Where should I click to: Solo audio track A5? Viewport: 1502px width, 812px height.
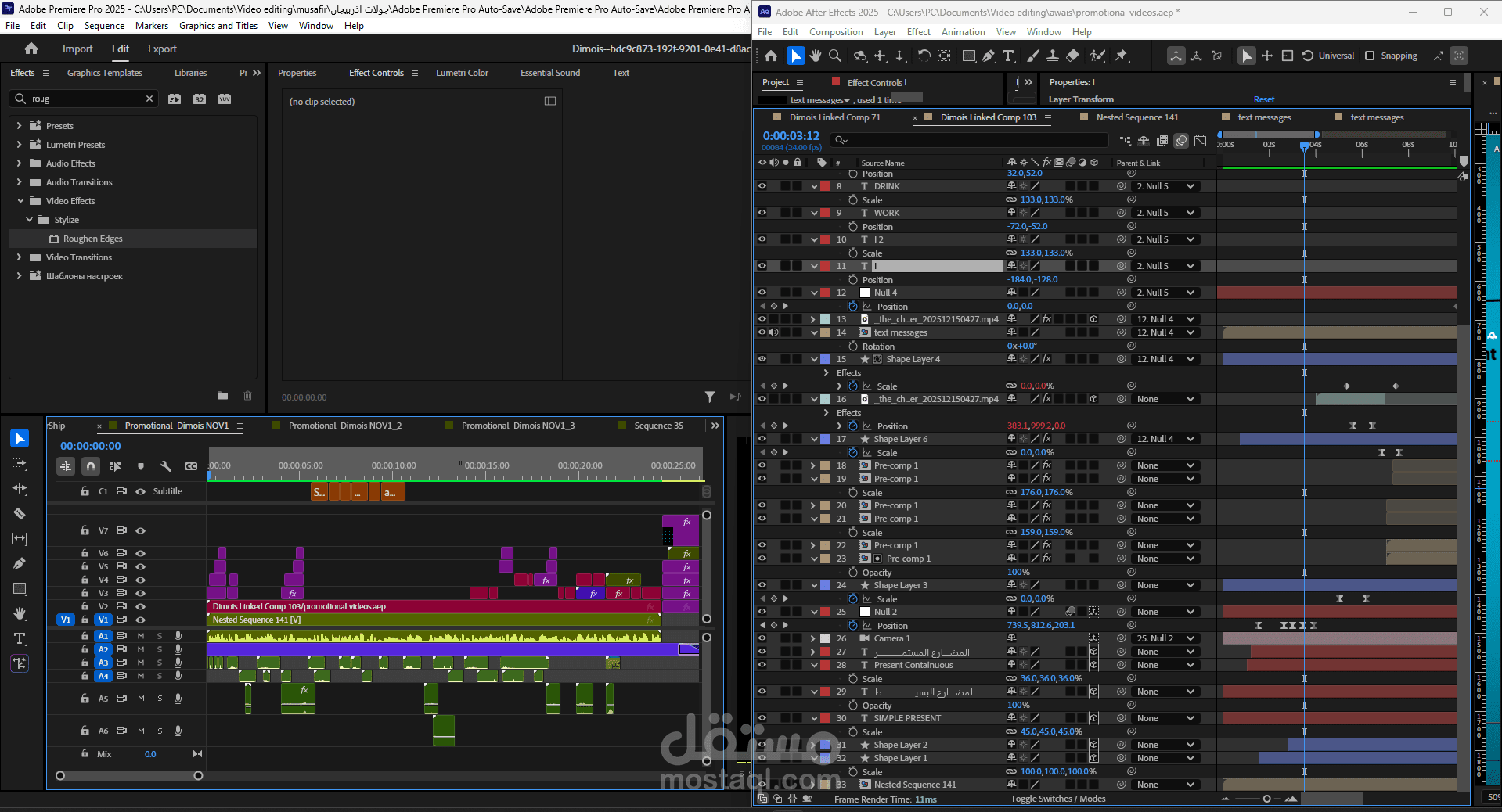point(160,699)
